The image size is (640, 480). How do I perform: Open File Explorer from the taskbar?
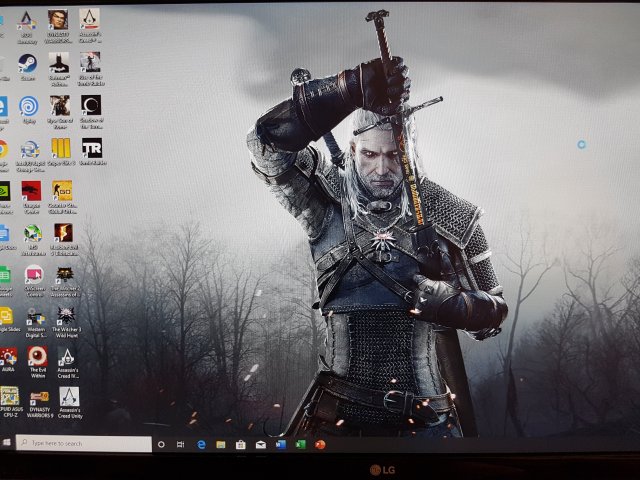[221, 443]
